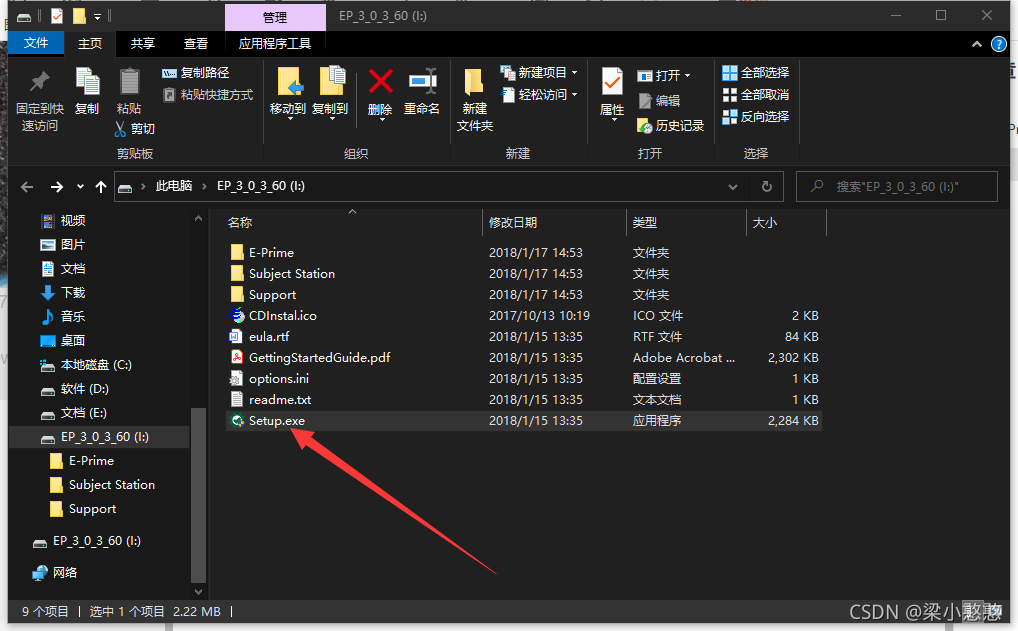Click the Setup.exe file icon

[x=237, y=421]
